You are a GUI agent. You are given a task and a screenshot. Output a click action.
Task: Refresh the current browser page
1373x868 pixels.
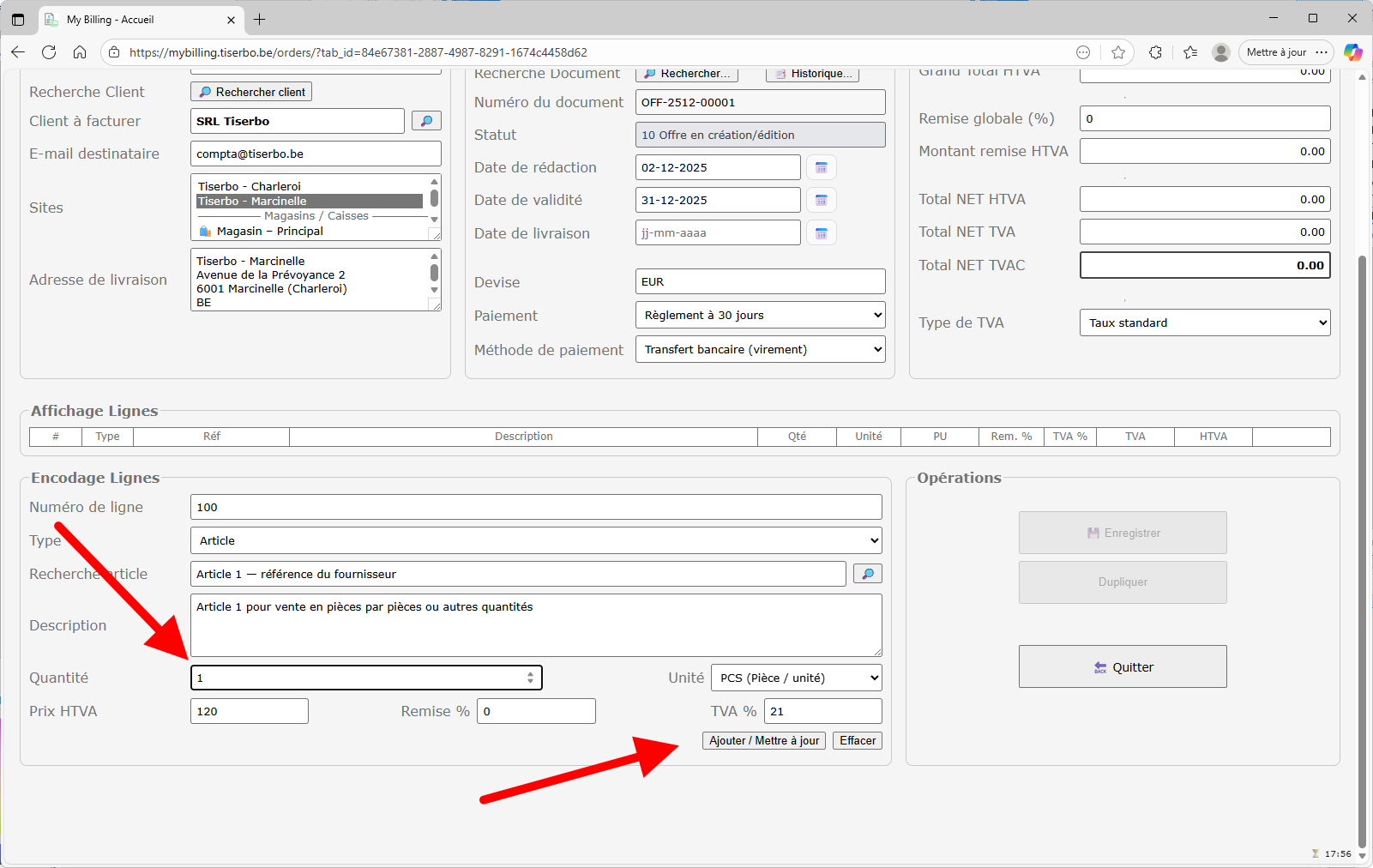click(x=49, y=52)
